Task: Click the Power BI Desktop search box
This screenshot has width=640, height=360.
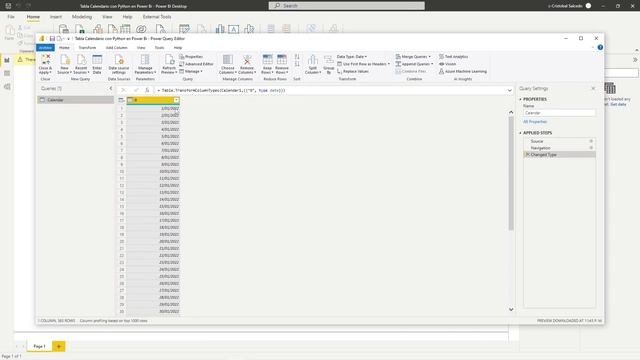Action: click(x=347, y=6)
